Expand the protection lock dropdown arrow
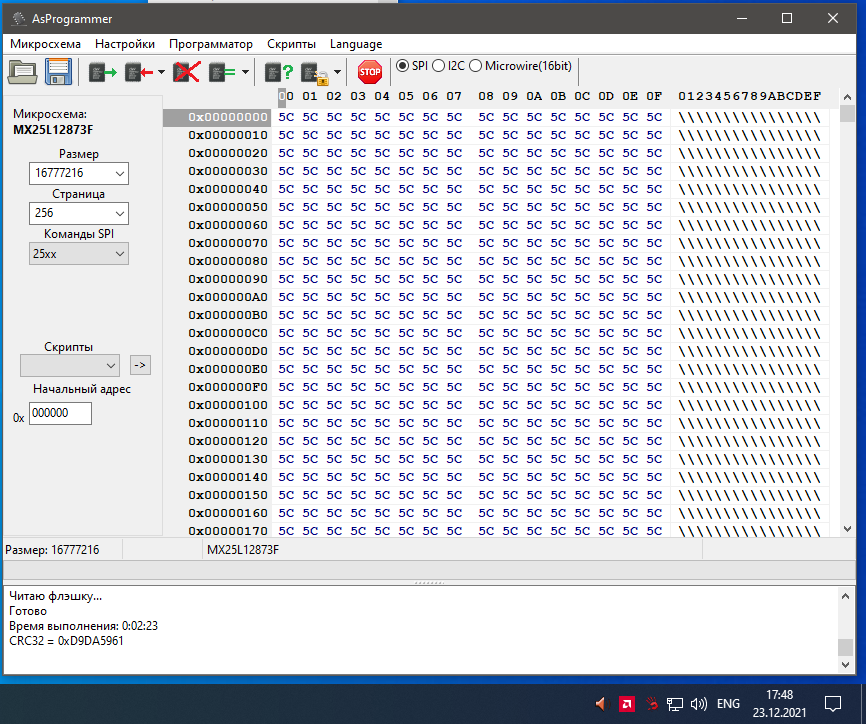 337,72
